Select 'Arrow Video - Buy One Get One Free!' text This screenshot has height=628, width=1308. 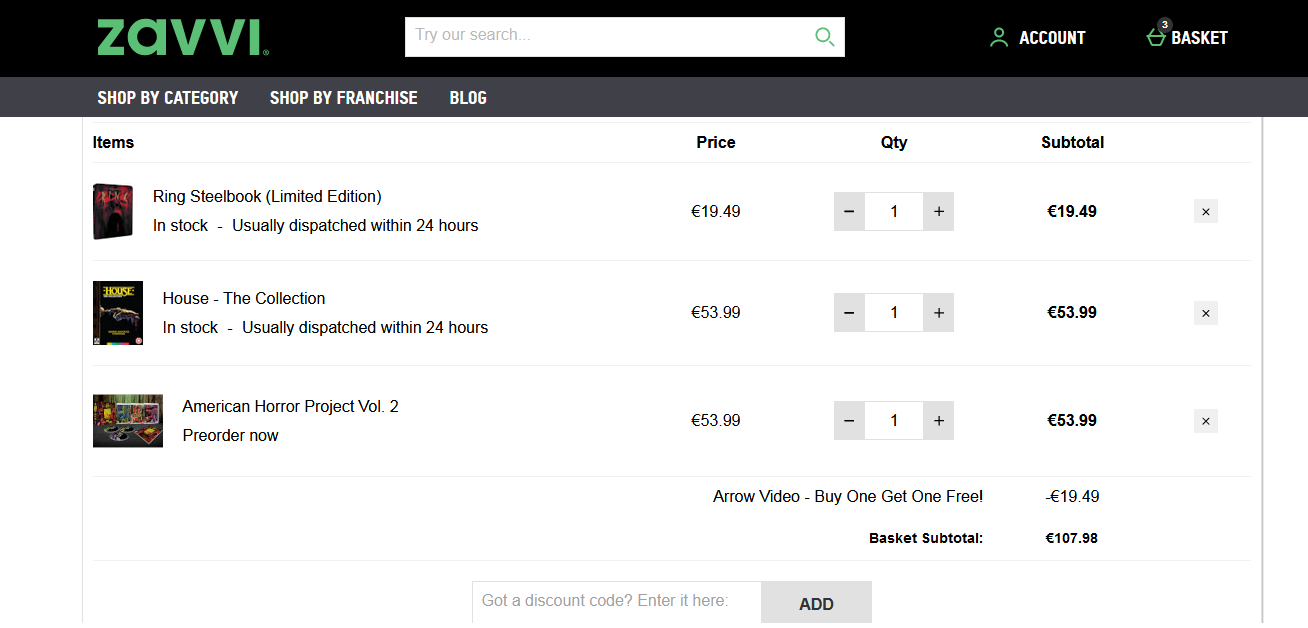[848, 496]
